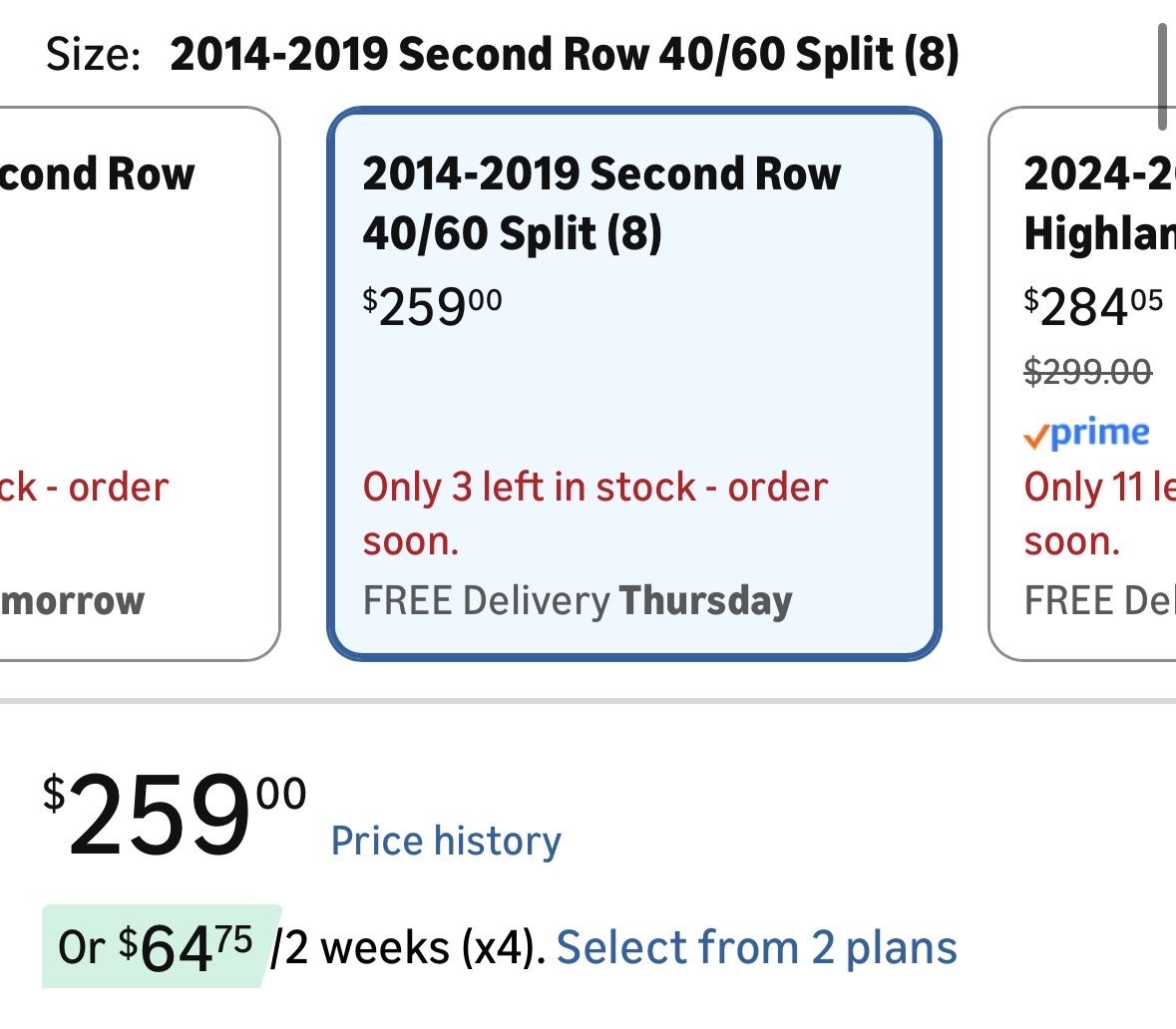Image resolution: width=1176 pixels, height=1029 pixels.
Task: Click the $259.00 price inside selected card
Action: [432, 306]
